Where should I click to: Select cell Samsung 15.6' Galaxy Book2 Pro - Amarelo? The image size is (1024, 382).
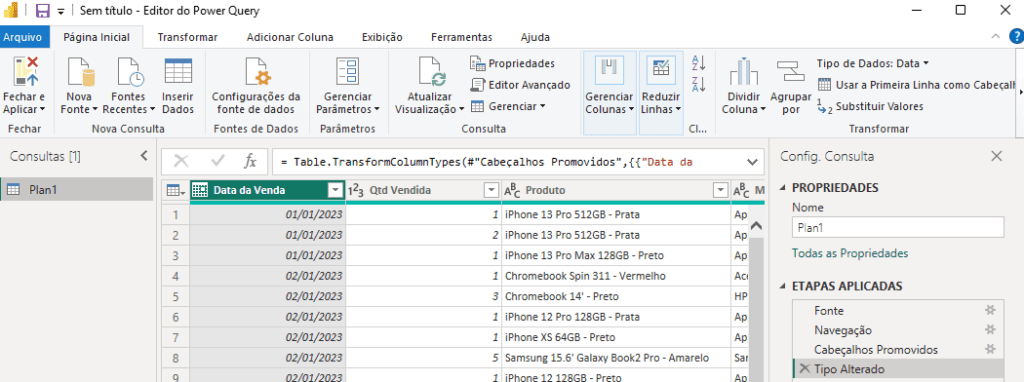[x=616, y=358]
